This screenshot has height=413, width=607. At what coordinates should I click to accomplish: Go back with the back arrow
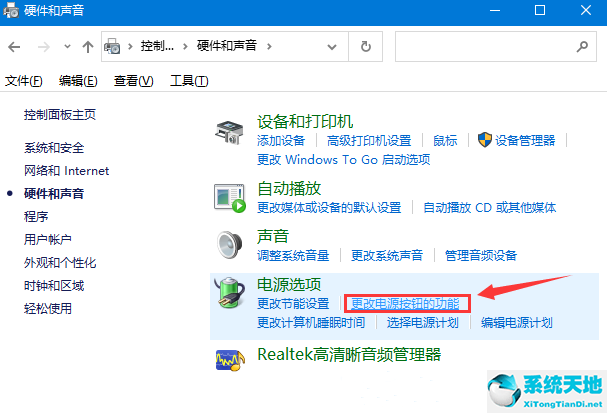(14, 47)
